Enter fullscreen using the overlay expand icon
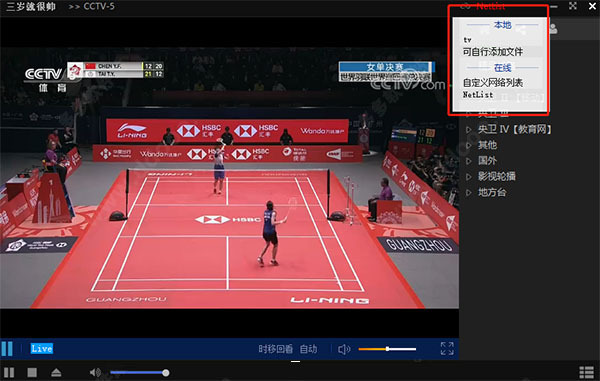 tap(447, 348)
